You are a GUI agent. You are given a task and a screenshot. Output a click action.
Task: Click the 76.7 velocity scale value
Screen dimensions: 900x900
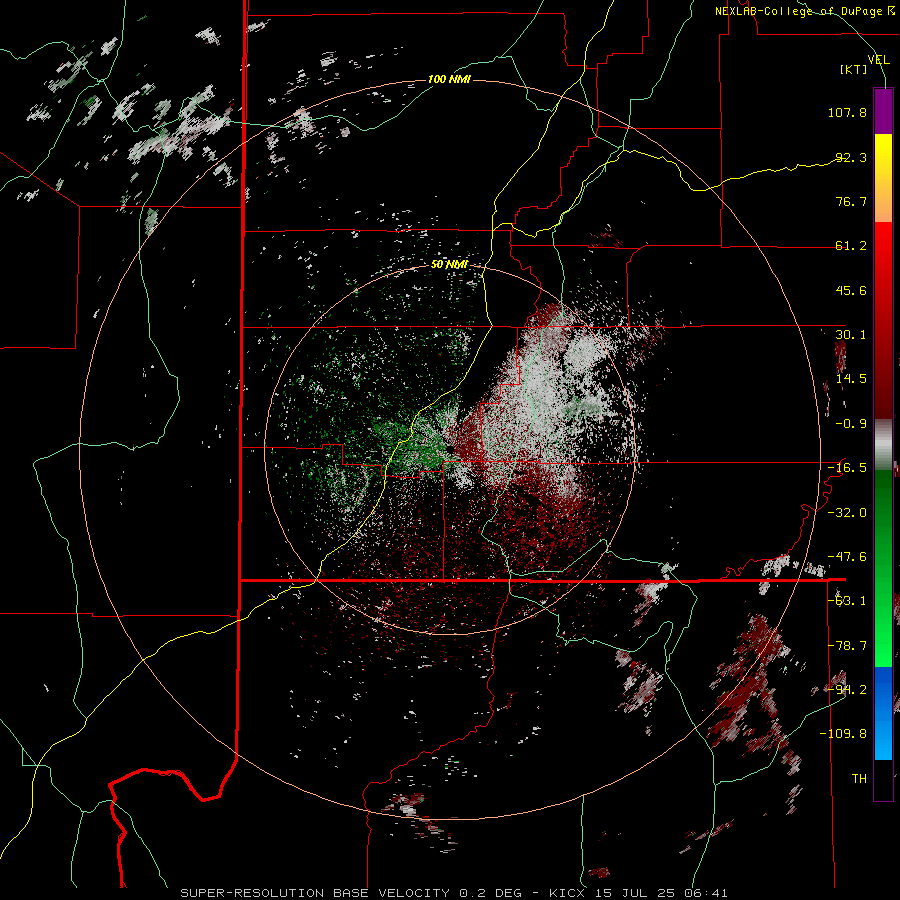(x=851, y=201)
